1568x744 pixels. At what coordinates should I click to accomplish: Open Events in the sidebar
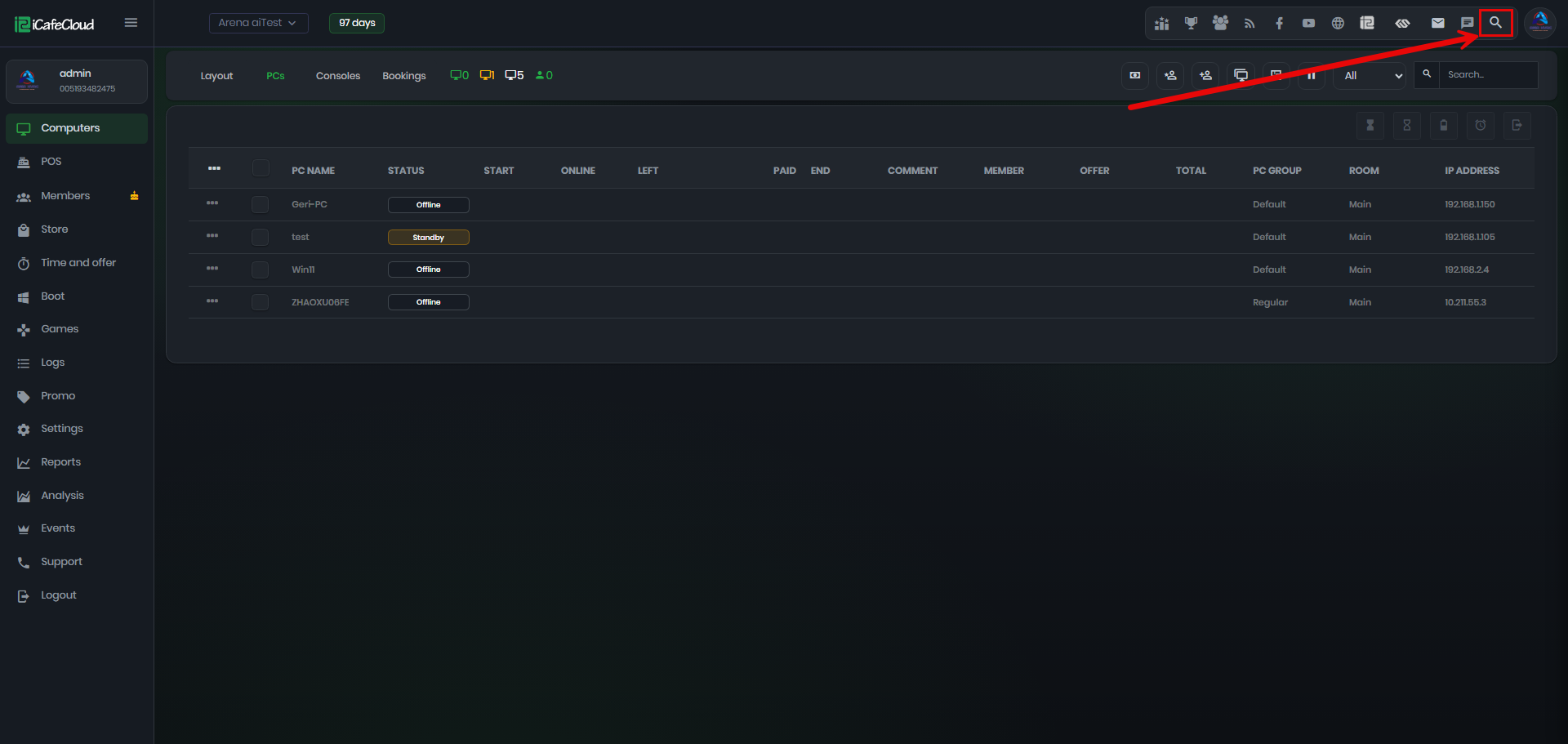pos(77,528)
